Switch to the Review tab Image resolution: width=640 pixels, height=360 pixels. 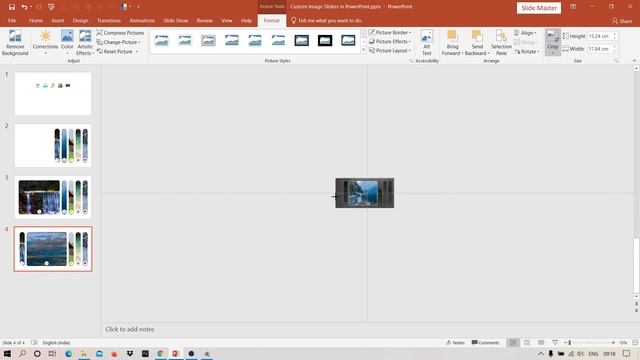pyautogui.click(x=205, y=20)
